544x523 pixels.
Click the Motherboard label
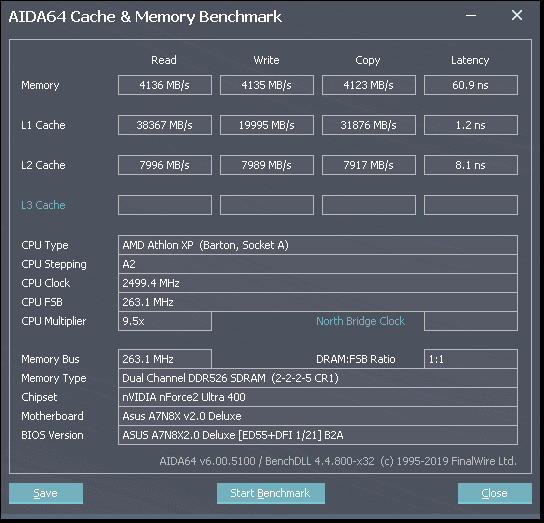click(x=52, y=416)
